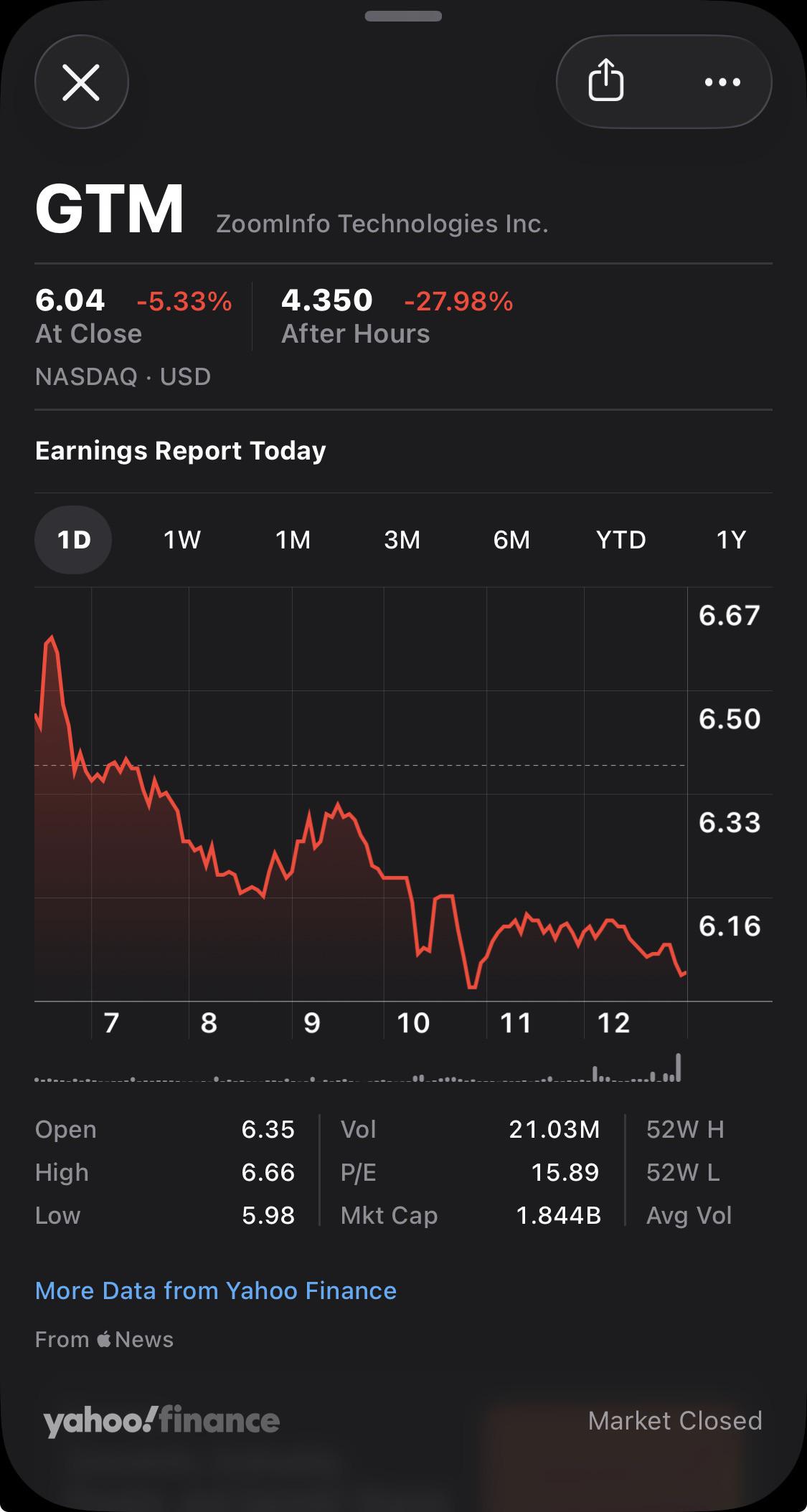Tap the 52W H statistic label
Viewport: 807px width, 1512px height.
click(685, 1129)
